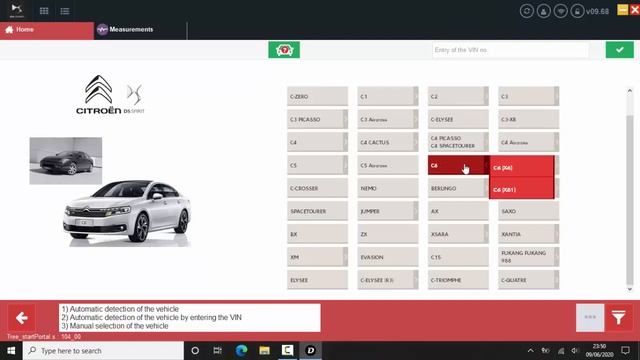Click the C application taskbar icon

click(x=287, y=351)
